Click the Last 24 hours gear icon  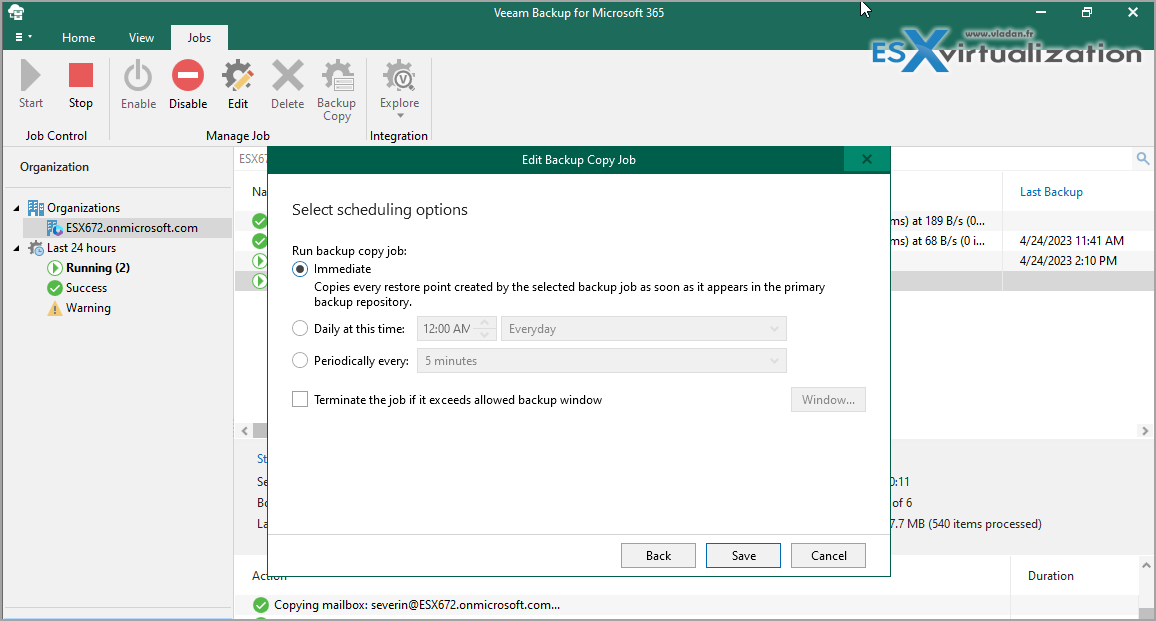click(x=36, y=248)
